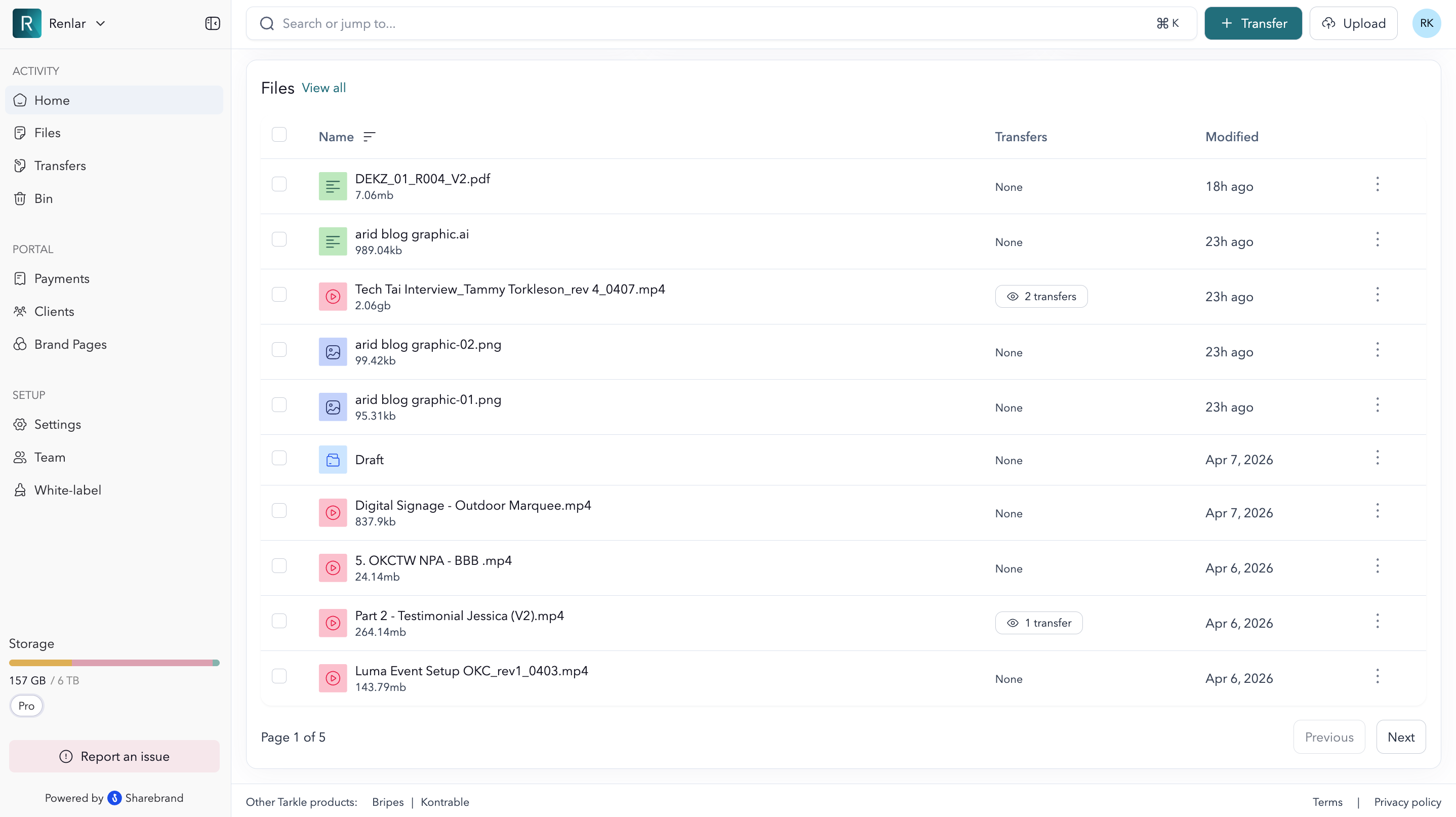Select all files with the header checkbox

pos(280,135)
